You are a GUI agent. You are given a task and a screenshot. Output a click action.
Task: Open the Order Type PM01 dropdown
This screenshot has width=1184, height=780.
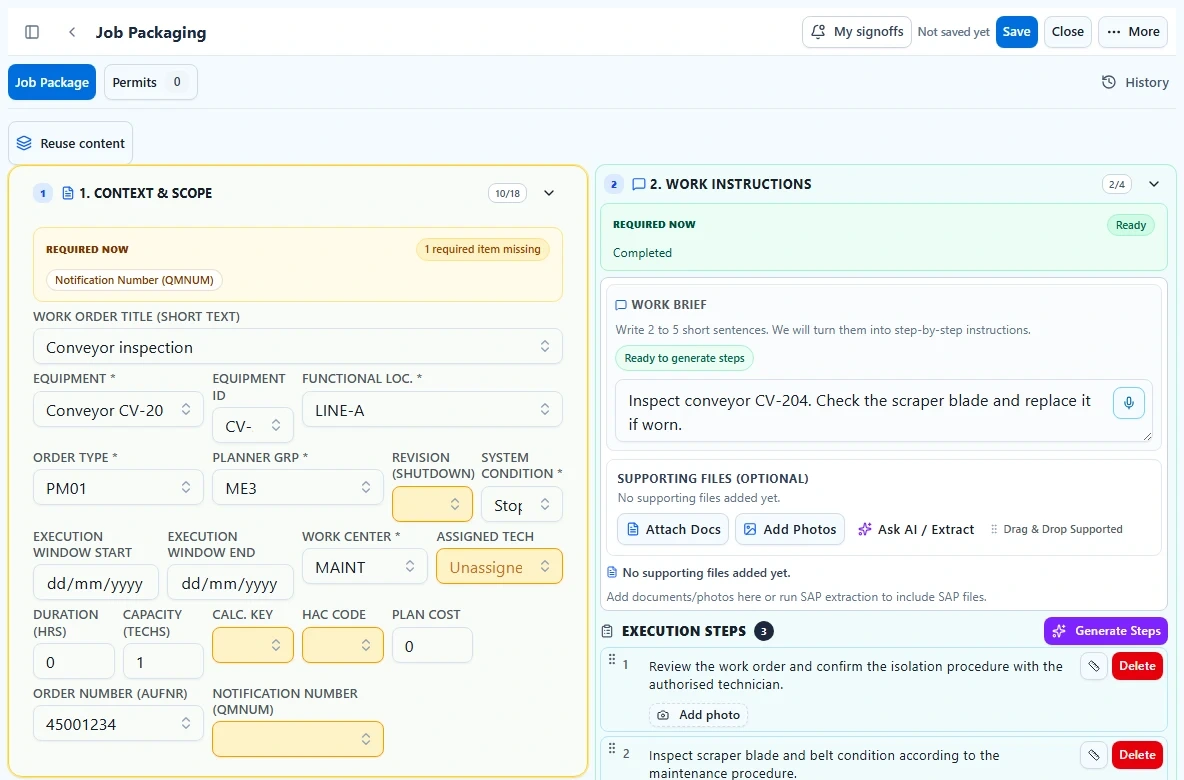coord(118,488)
